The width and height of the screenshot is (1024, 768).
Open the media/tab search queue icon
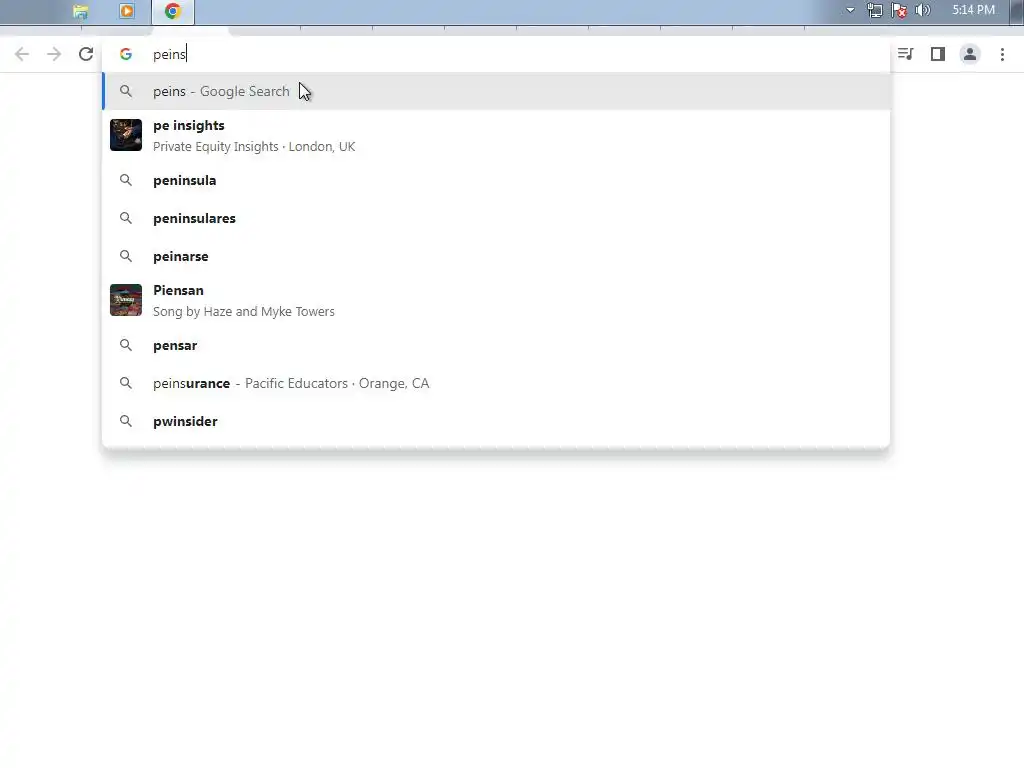905,54
